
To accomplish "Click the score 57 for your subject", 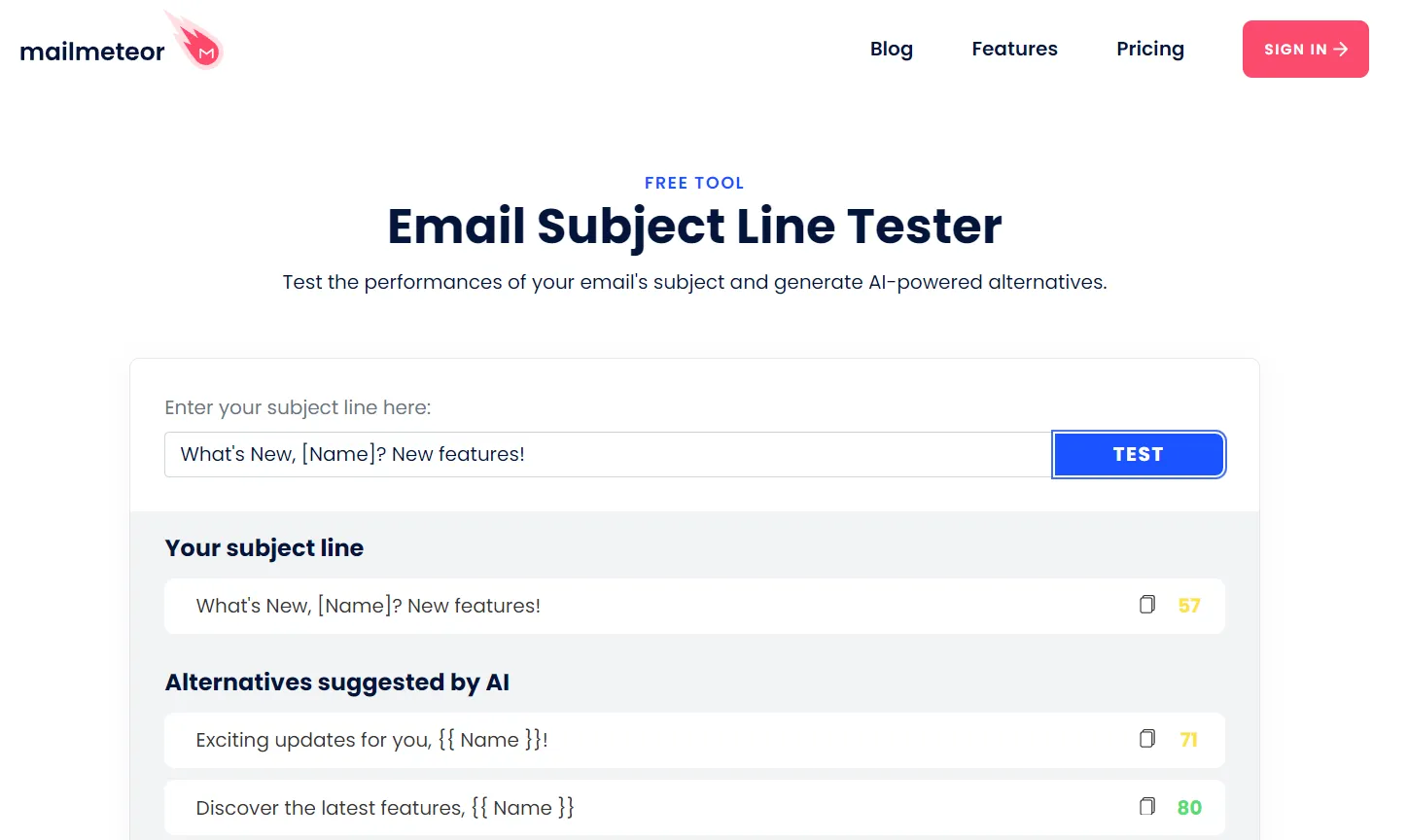I will [x=1189, y=606].
